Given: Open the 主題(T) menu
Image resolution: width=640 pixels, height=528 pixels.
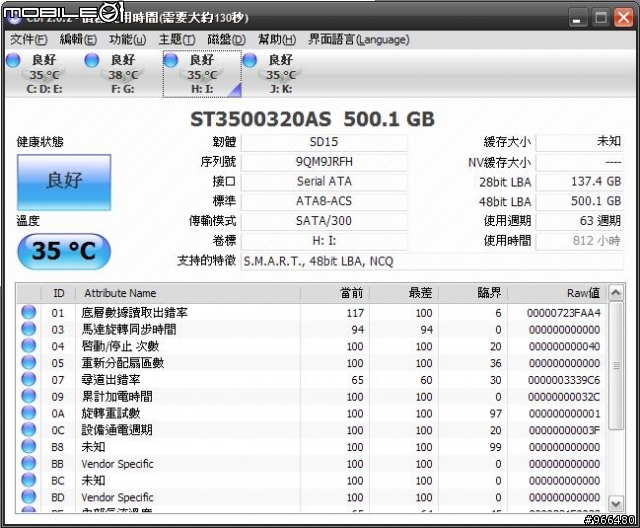Looking at the screenshot, I should pyautogui.click(x=177, y=40).
